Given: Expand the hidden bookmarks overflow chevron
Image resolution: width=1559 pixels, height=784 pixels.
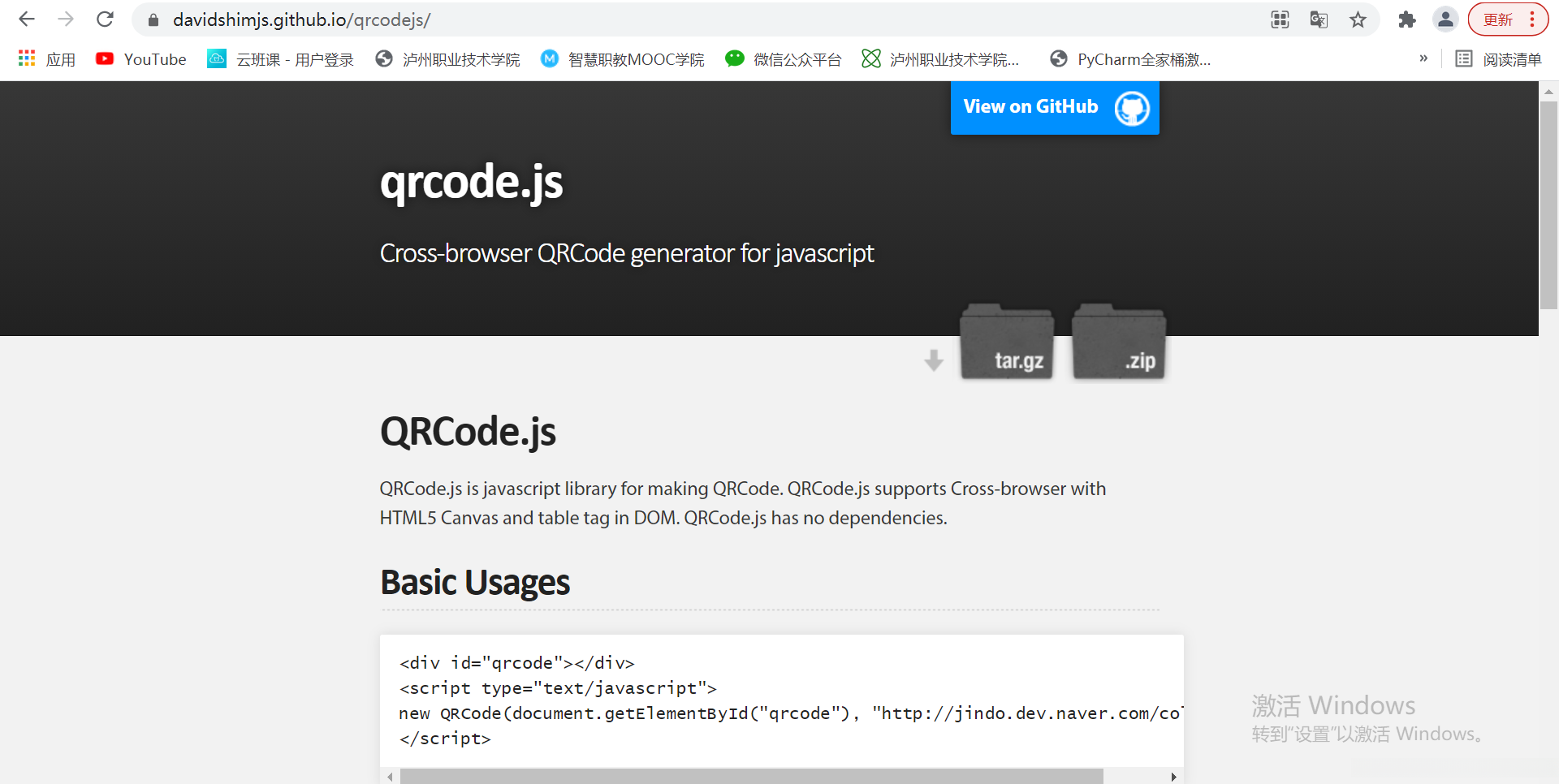Looking at the screenshot, I should pyautogui.click(x=1423, y=58).
